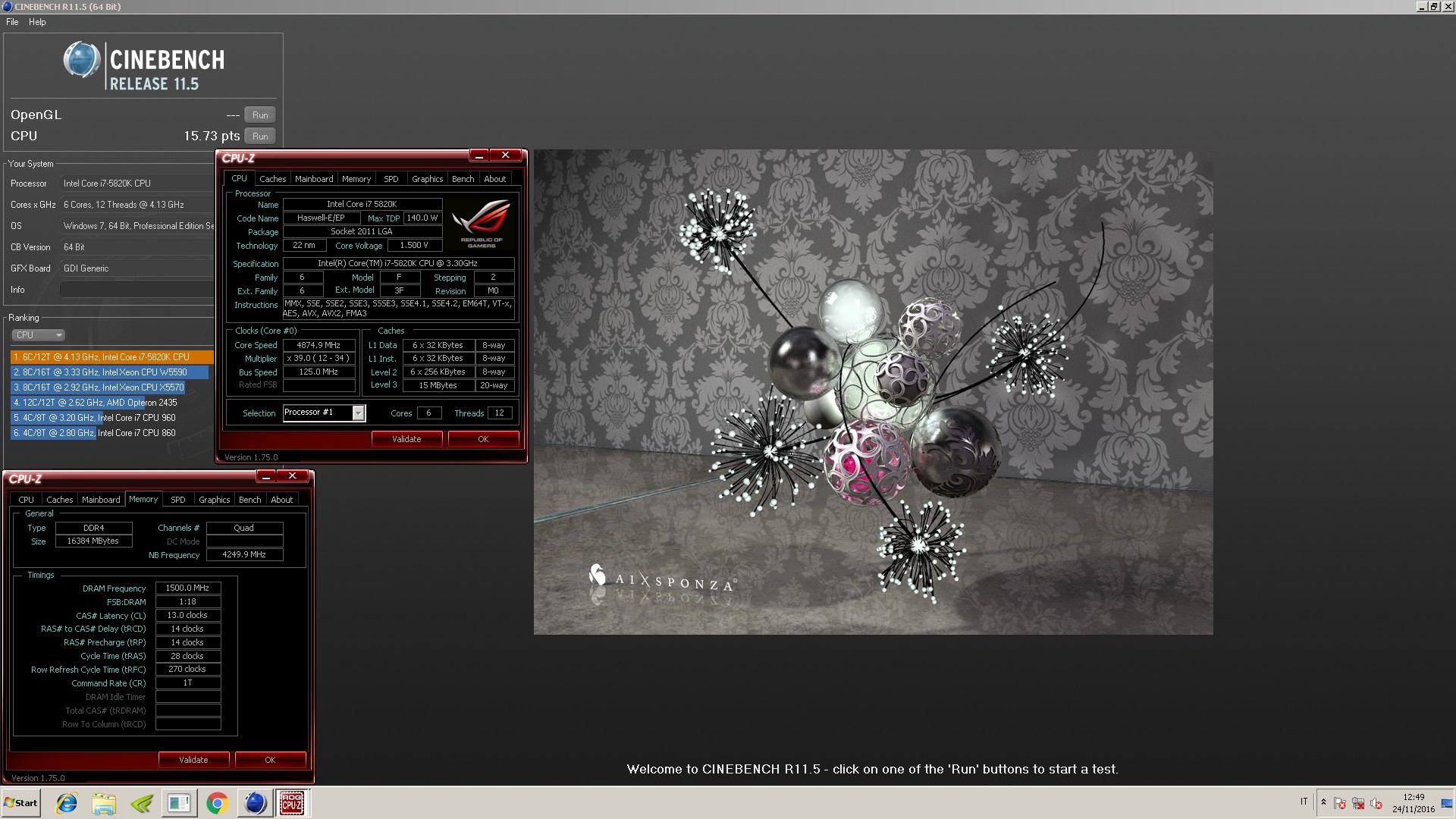Click the rendered Cinebench scene image
Viewport: 1456px width, 819px height.
(873, 392)
